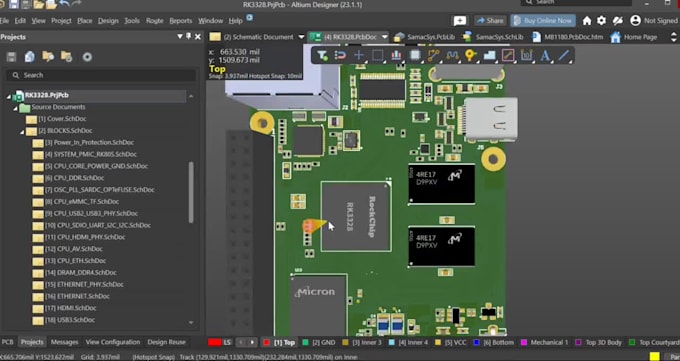Image resolution: width=680 pixels, height=361 pixels.
Task: Select the Place Polygon Pour tool
Action: [x=489, y=56]
